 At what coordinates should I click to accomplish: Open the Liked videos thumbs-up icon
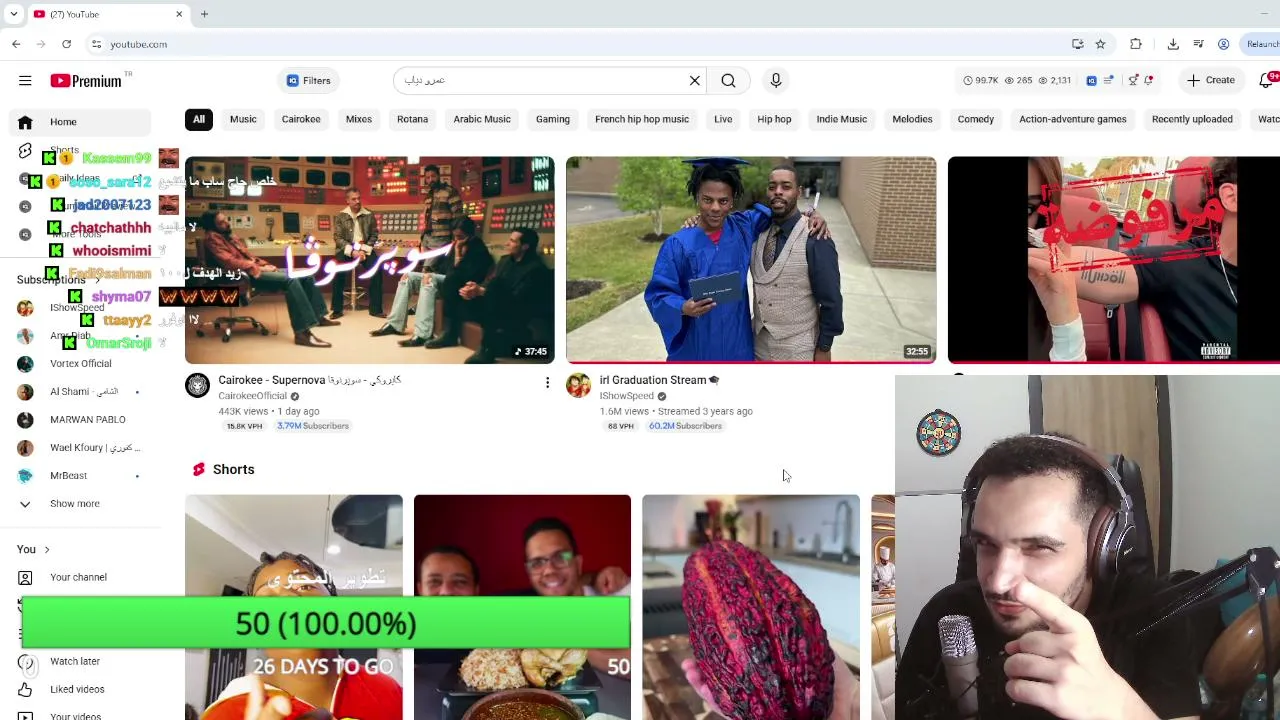coord(25,689)
